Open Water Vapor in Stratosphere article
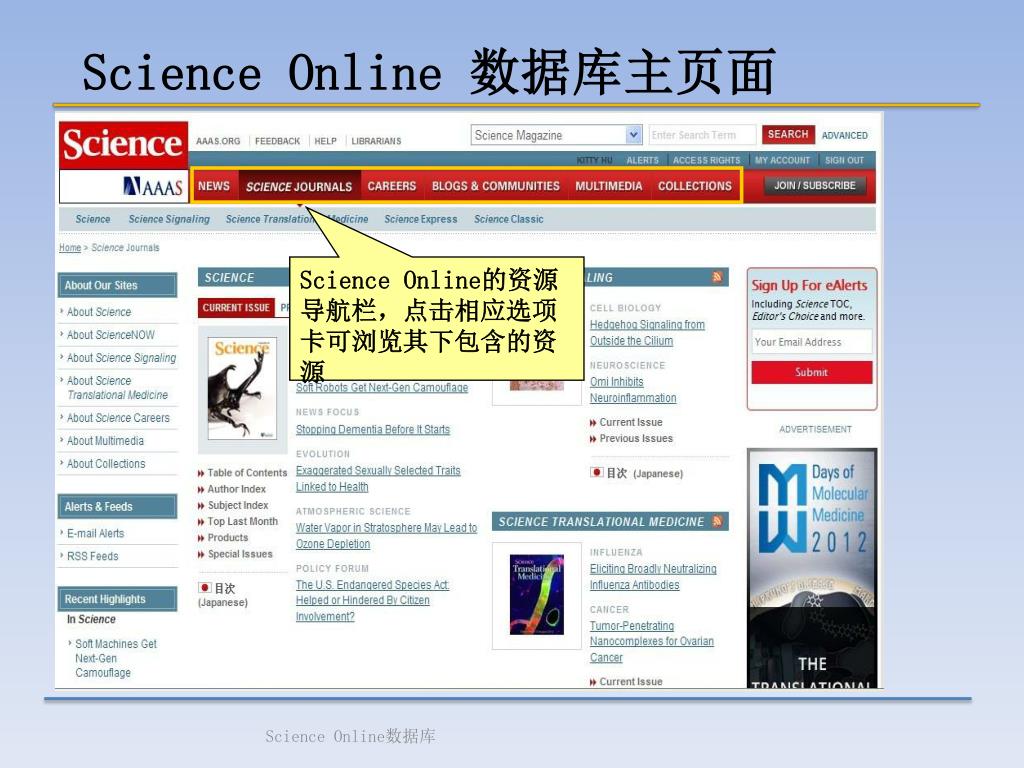 click(387, 536)
